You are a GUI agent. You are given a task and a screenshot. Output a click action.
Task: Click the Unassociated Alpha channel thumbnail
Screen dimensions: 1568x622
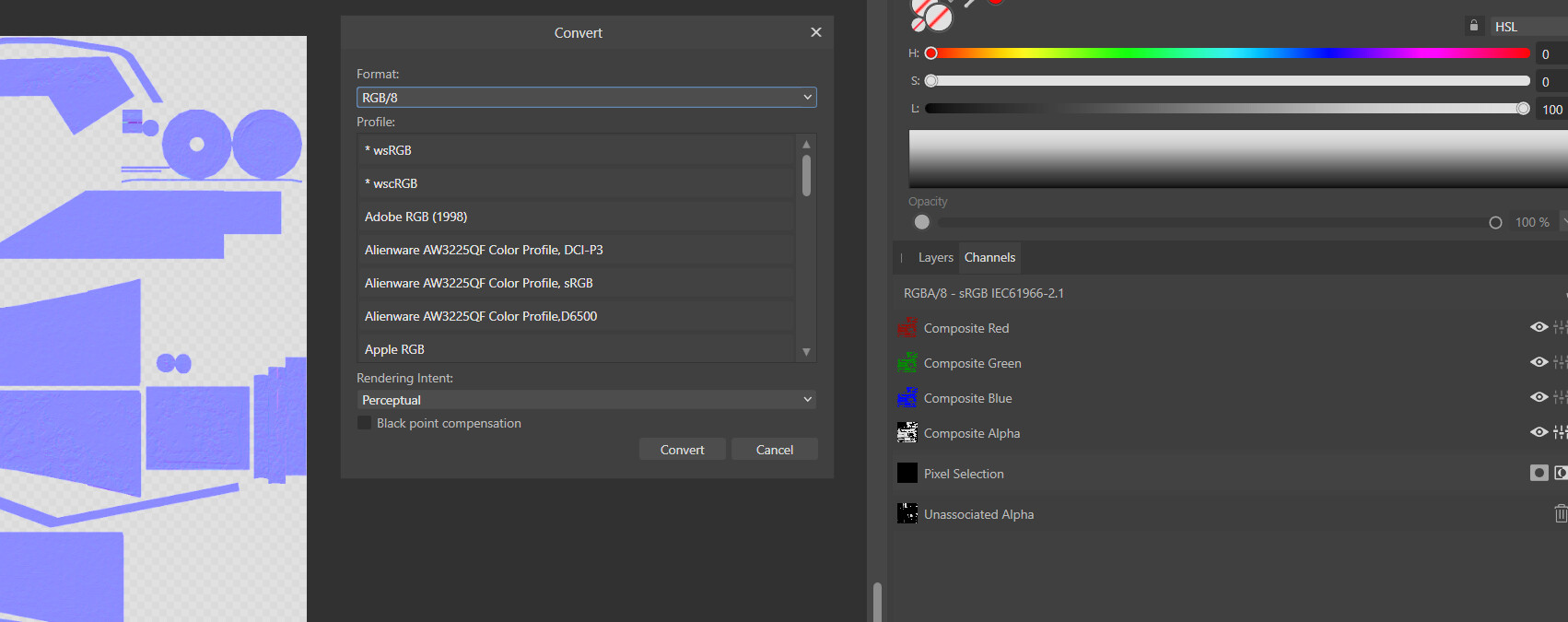coord(907,514)
